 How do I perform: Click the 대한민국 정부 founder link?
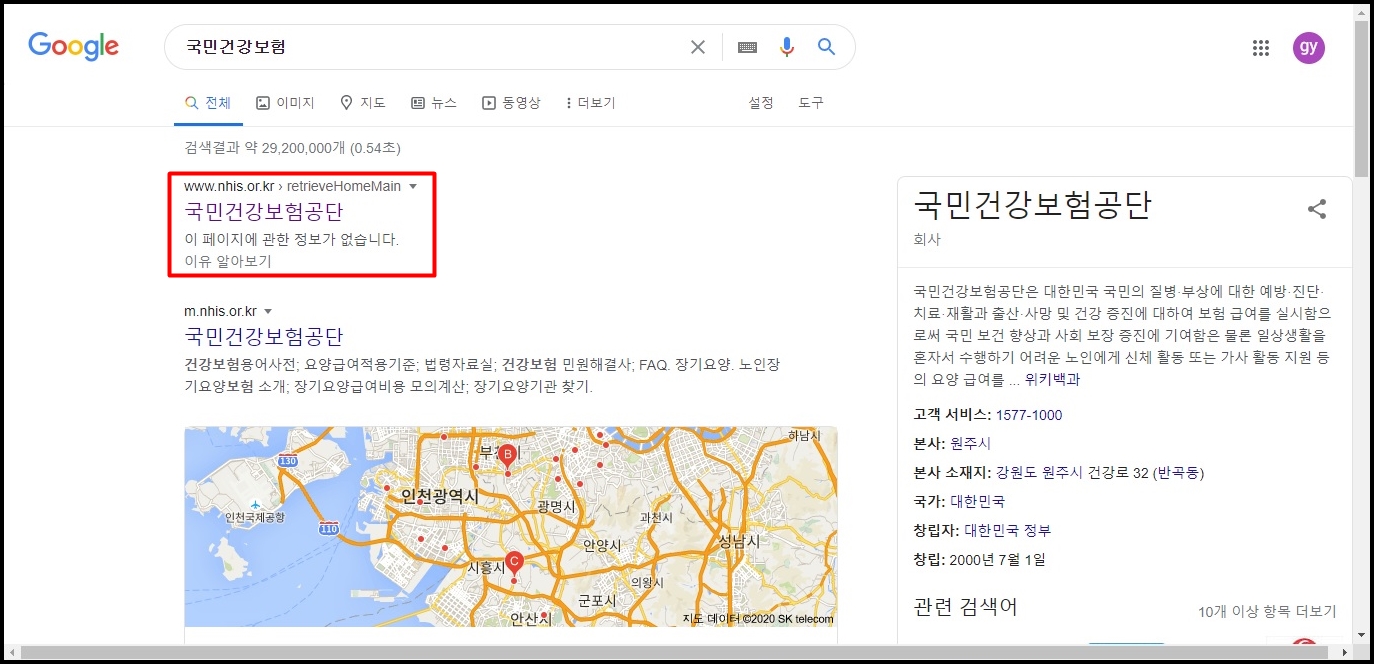click(1008, 530)
